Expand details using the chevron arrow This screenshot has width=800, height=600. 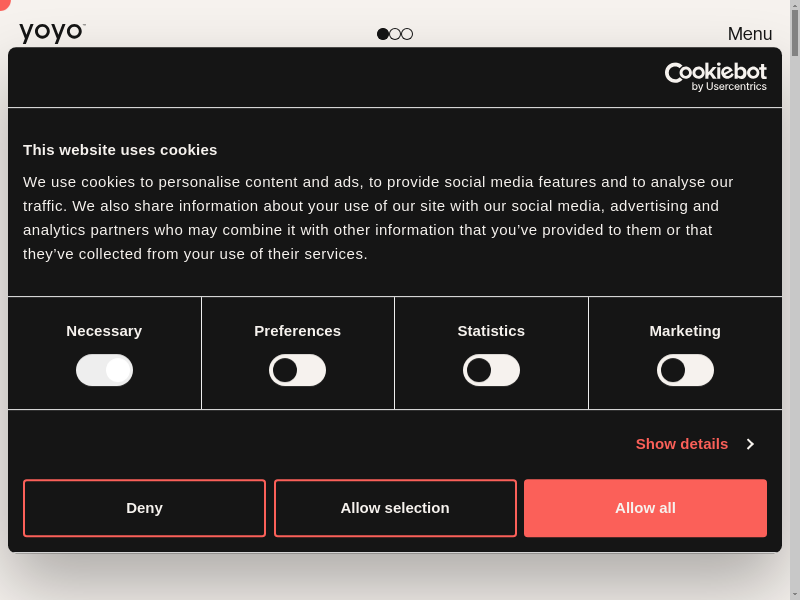[750, 444]
